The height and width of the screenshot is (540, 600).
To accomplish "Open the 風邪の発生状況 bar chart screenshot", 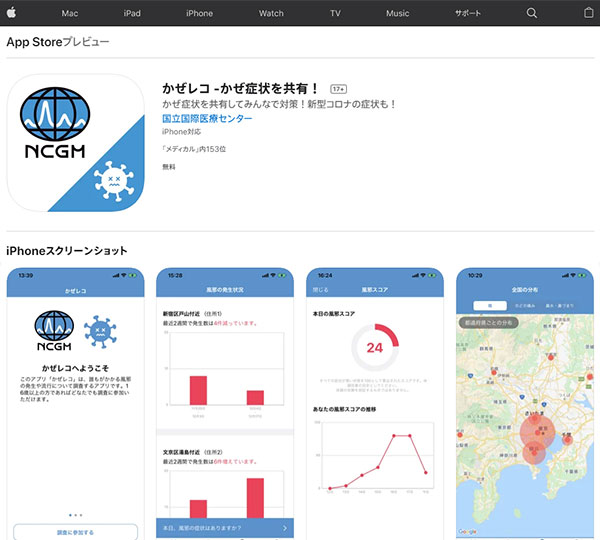I will point(225,404).
